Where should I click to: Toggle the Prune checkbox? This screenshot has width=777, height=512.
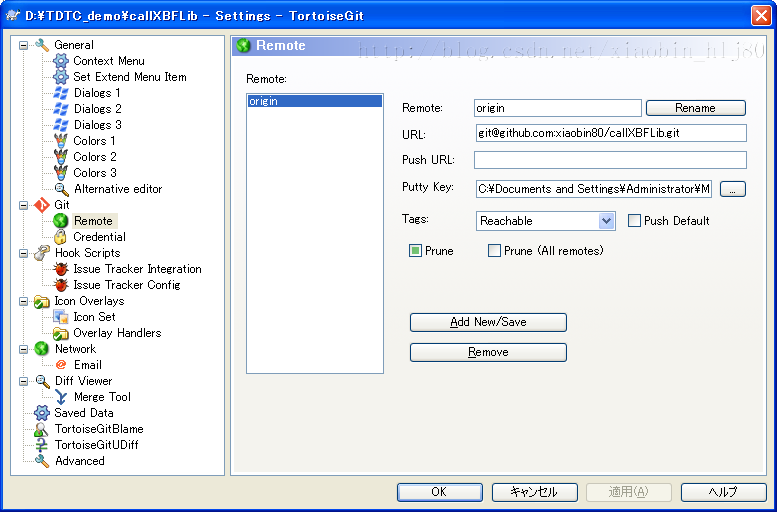click(415, 251)
